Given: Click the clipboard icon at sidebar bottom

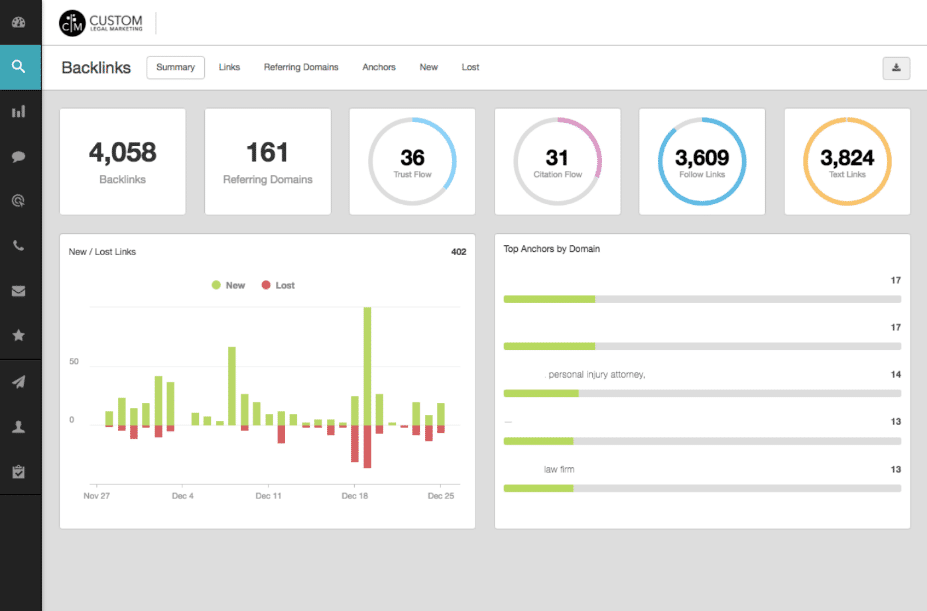Looking at the screenshot, I should (x=20, y=470).
